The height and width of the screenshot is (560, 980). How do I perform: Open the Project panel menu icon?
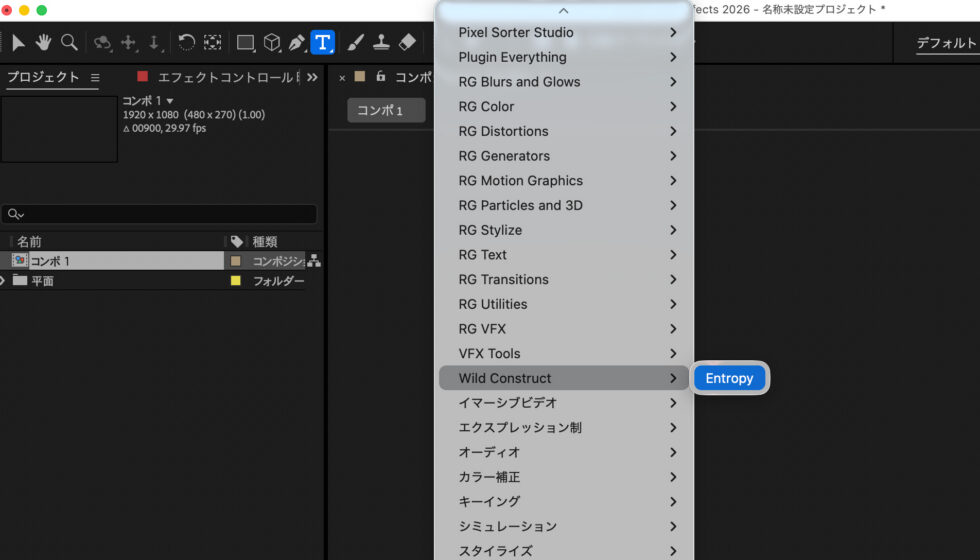click(95, 78)
